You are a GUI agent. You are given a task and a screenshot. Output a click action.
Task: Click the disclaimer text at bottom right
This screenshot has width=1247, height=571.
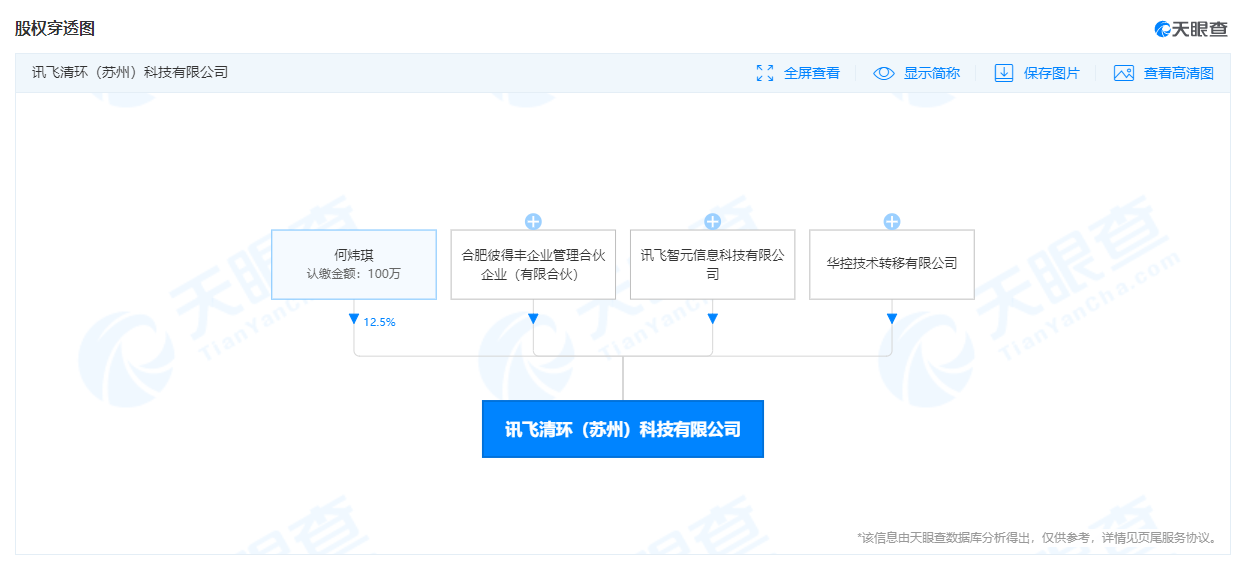[x=1039, y=538]
